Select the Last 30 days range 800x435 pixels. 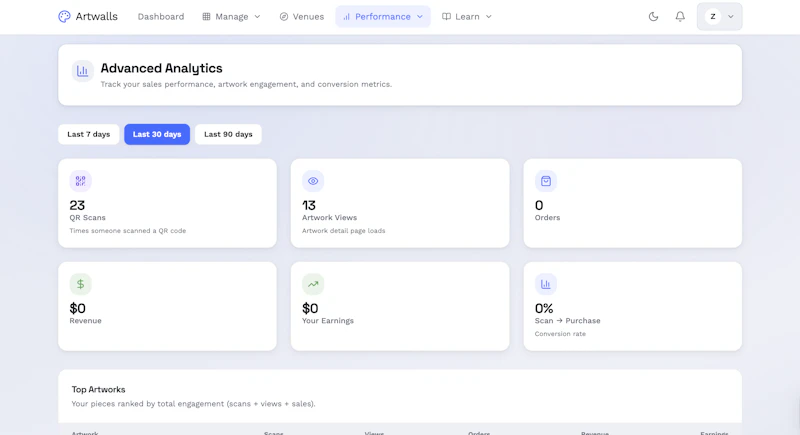coord(157,134)
